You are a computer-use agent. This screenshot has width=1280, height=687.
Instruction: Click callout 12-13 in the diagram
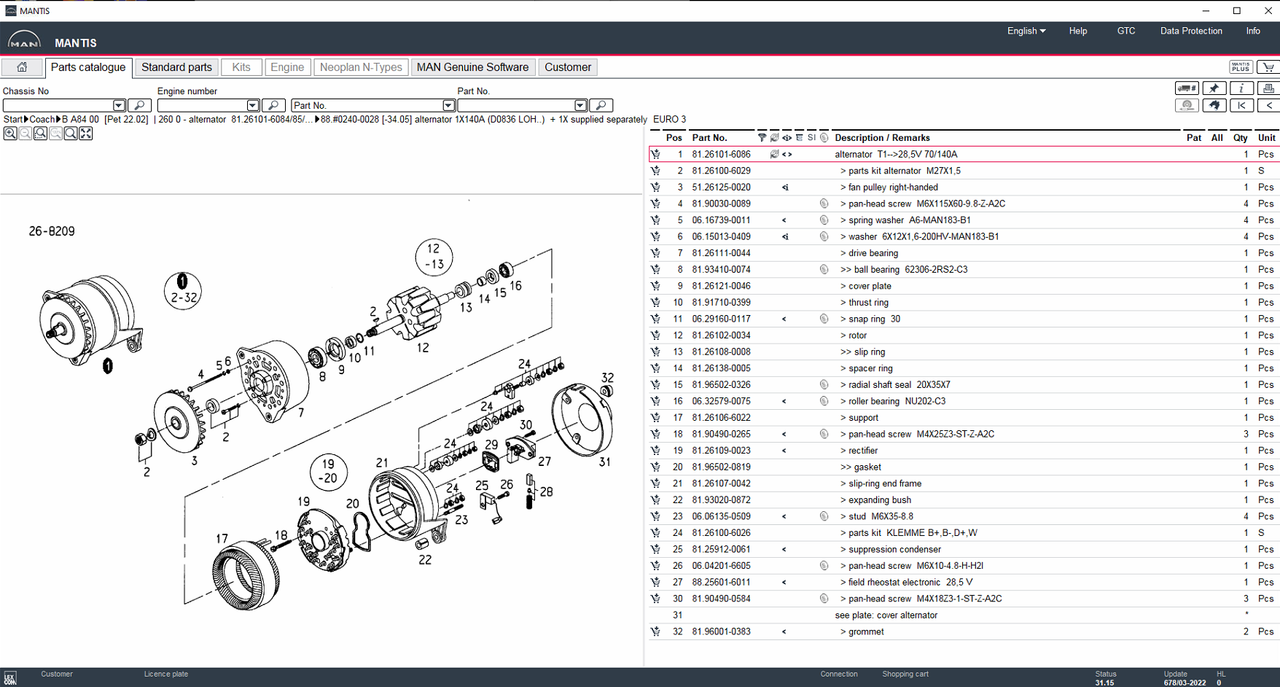click(434, 256)
